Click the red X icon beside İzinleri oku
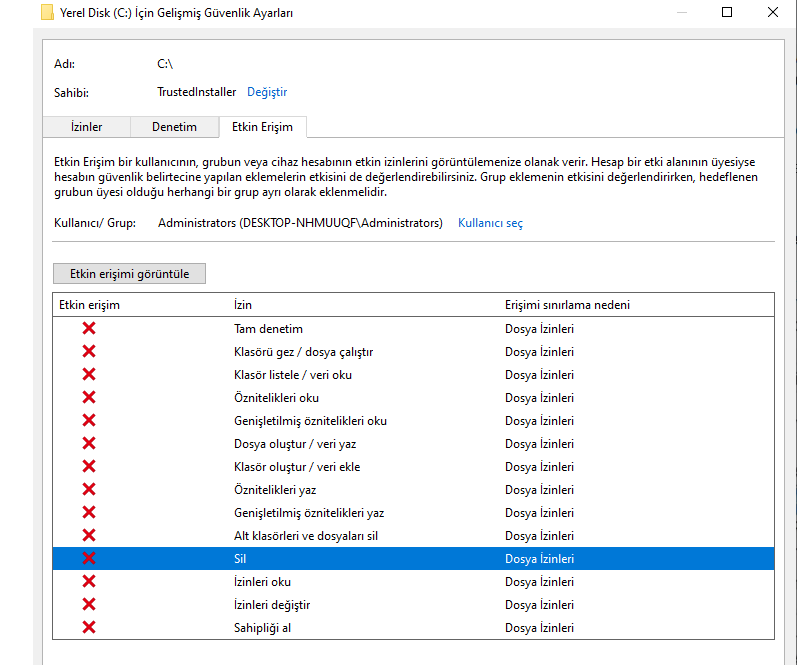The height and width of the screenshot is (665, 800). (x=89, y=581)
